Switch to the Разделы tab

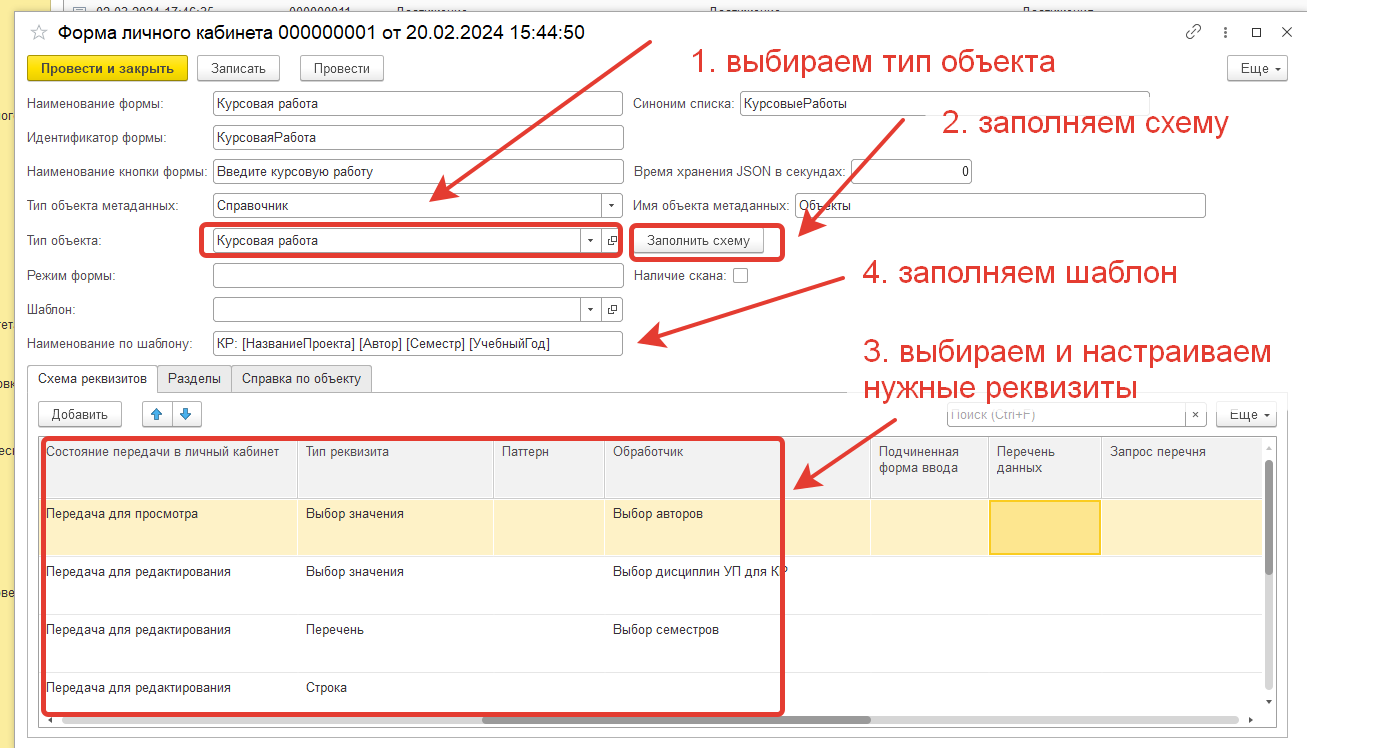click(x=194, y=378)
